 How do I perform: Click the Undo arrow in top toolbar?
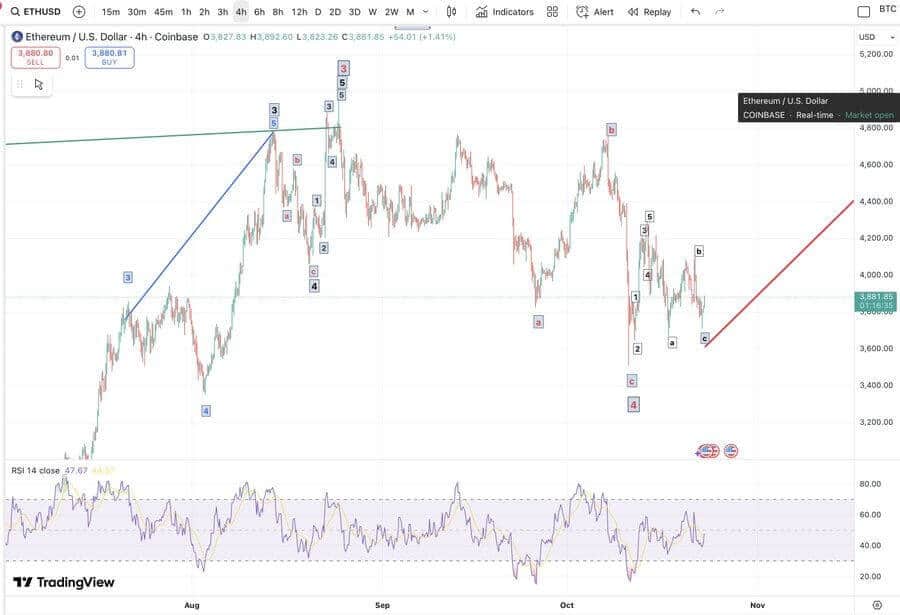[695, 12]
